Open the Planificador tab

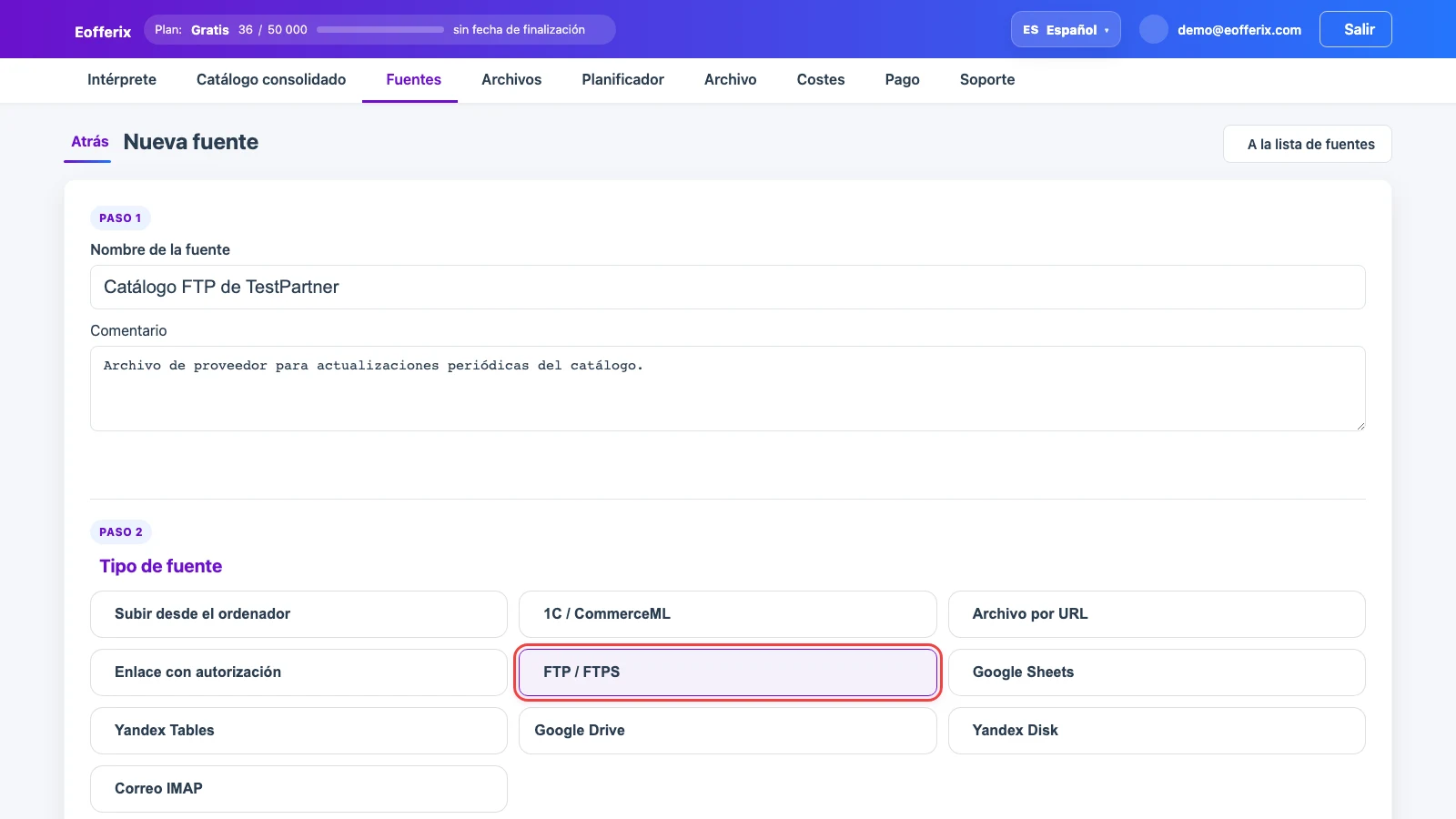pos(622,80)
